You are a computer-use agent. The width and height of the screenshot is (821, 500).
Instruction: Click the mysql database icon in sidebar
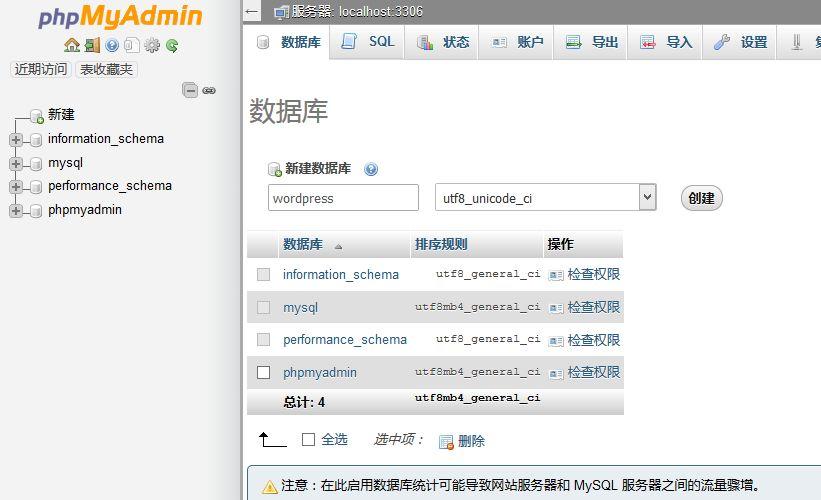click(x=36, y=164)
